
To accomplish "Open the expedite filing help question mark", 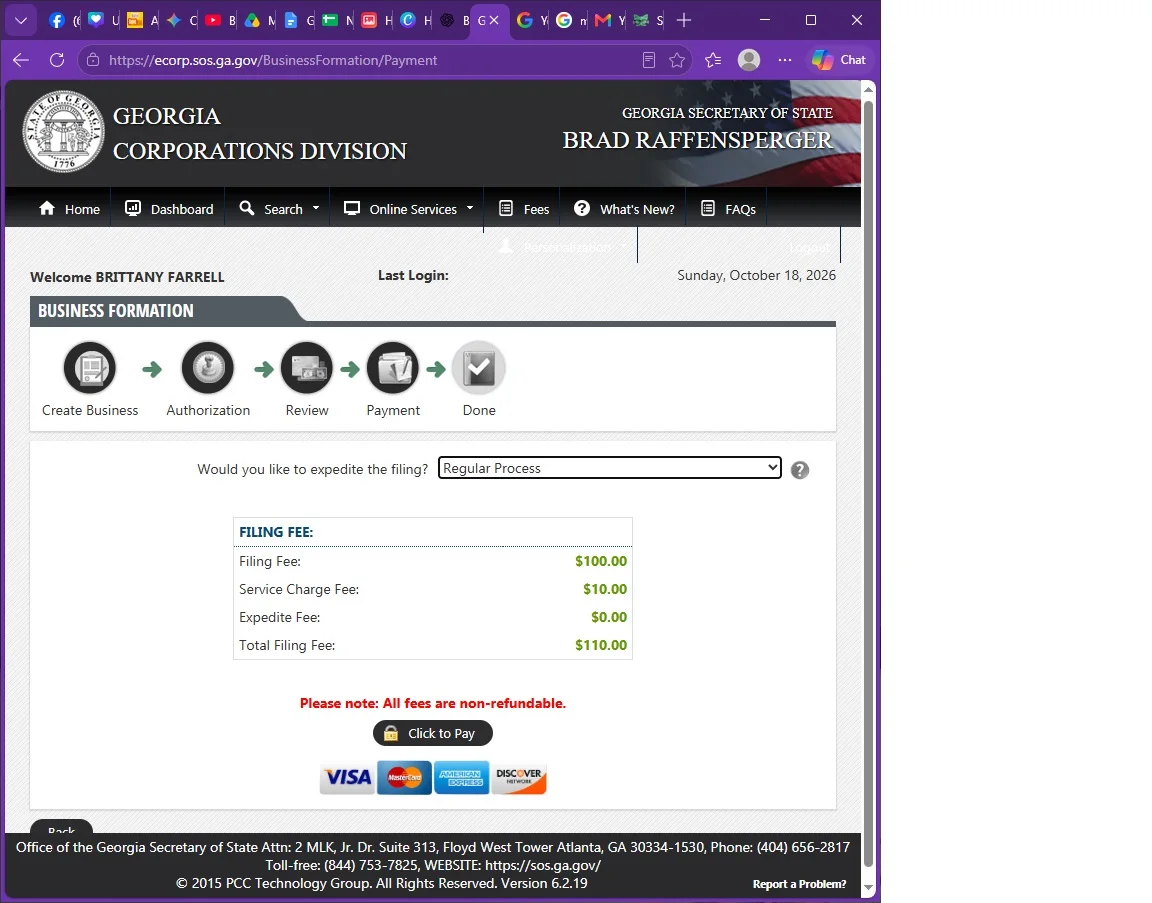I will pyautogui.click(x=800, y=470).
